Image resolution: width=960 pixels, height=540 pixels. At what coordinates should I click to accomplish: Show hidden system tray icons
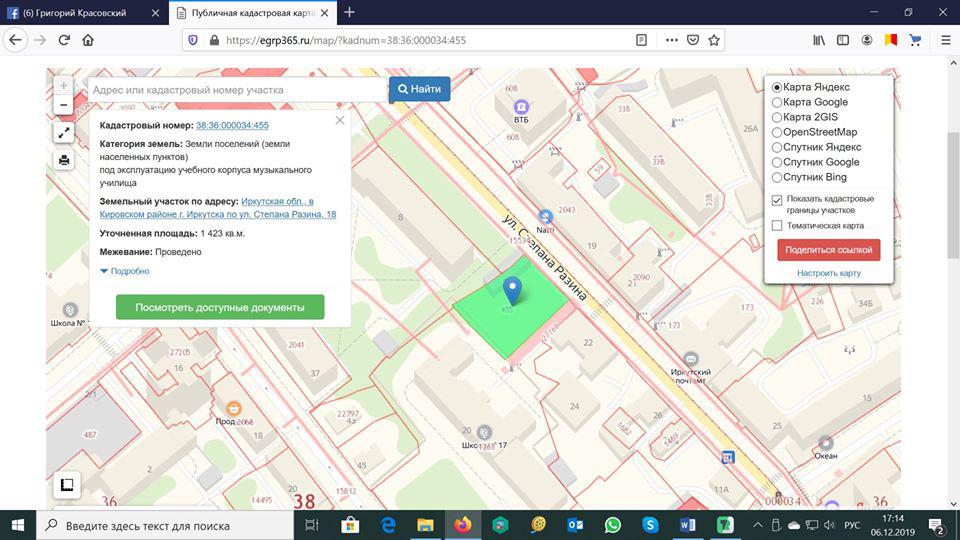(757, 525)
